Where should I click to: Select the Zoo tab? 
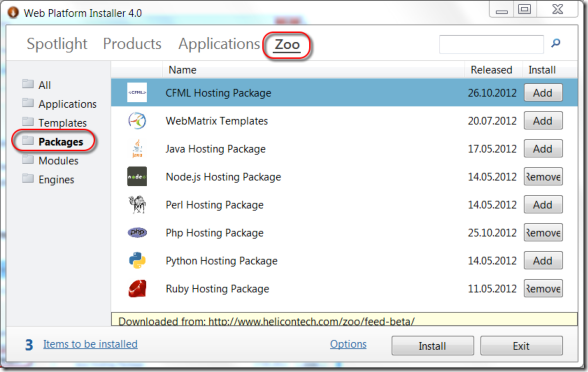[287, 44]
